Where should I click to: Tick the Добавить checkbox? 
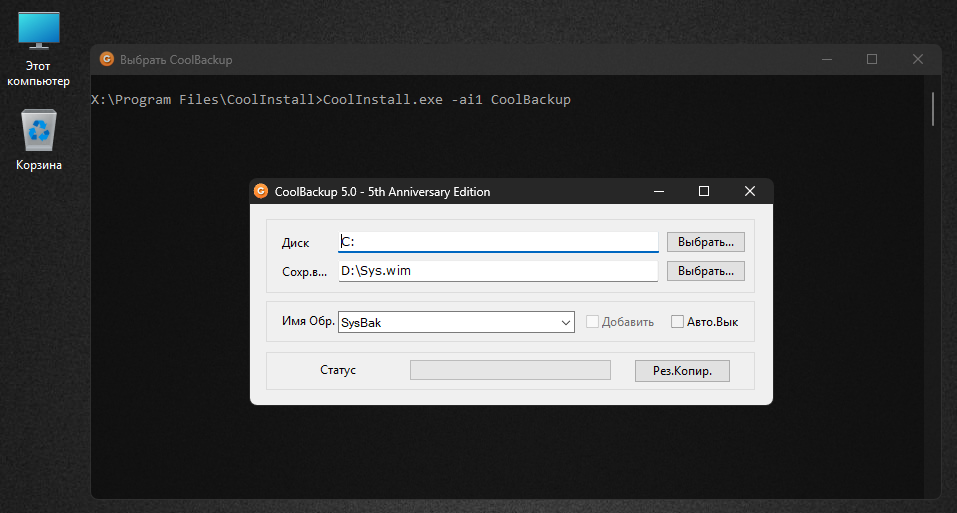(x=592, y=321)
